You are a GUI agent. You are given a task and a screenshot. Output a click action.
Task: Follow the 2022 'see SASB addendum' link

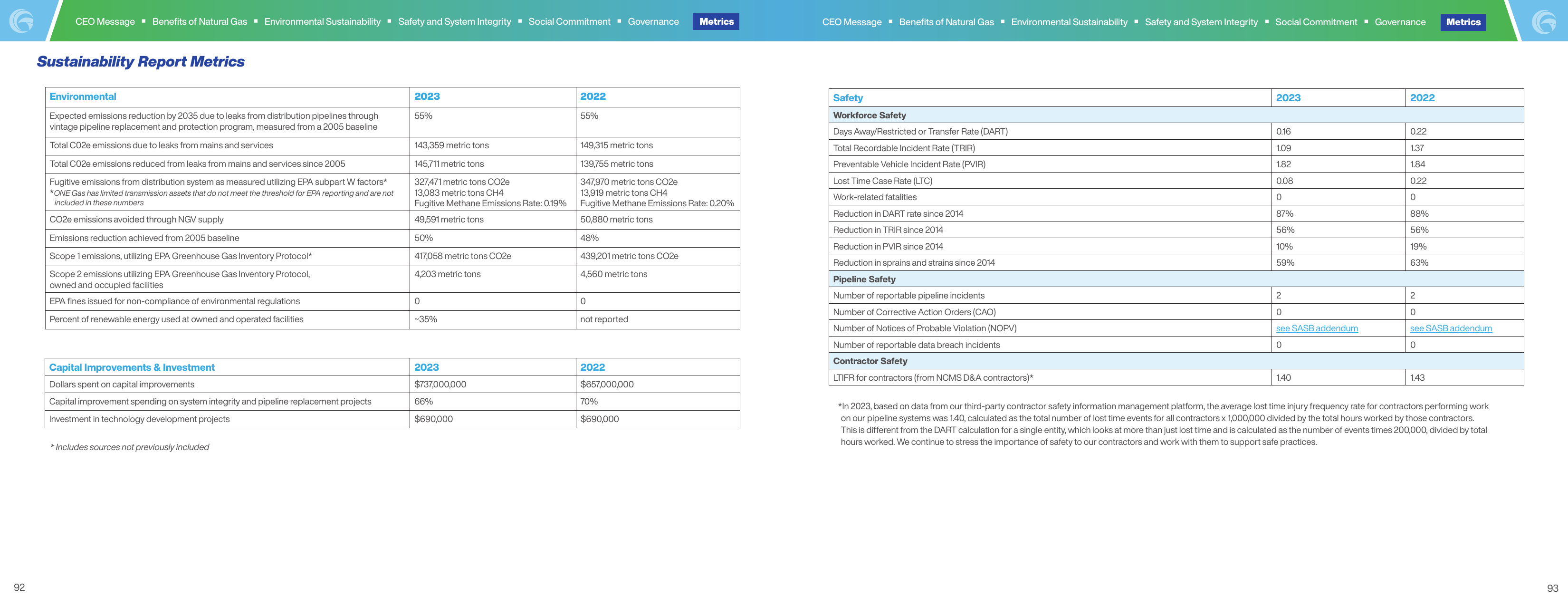[1451, 328]
